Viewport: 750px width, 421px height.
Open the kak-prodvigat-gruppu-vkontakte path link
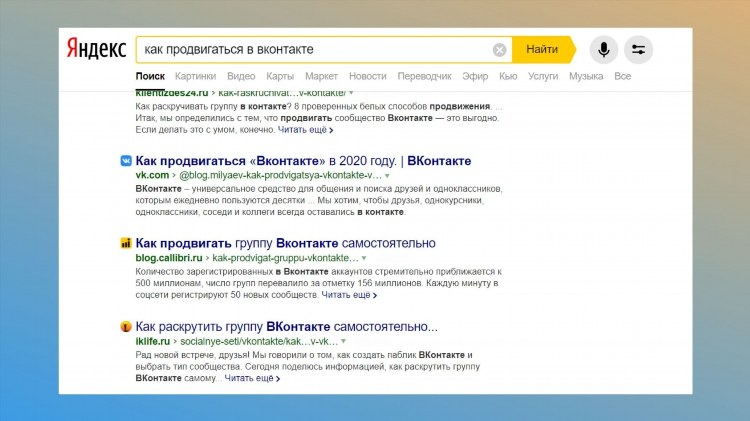(286, 258)
